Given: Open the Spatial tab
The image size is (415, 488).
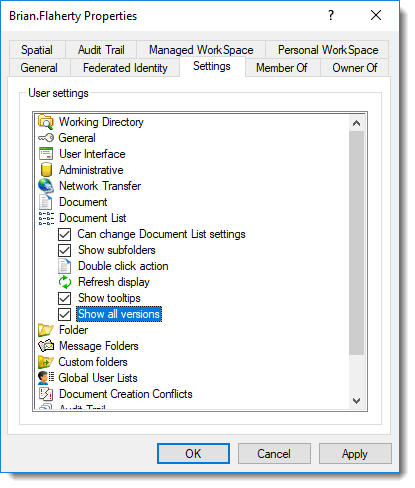Looking at the screenshot, I should [37, 50].
